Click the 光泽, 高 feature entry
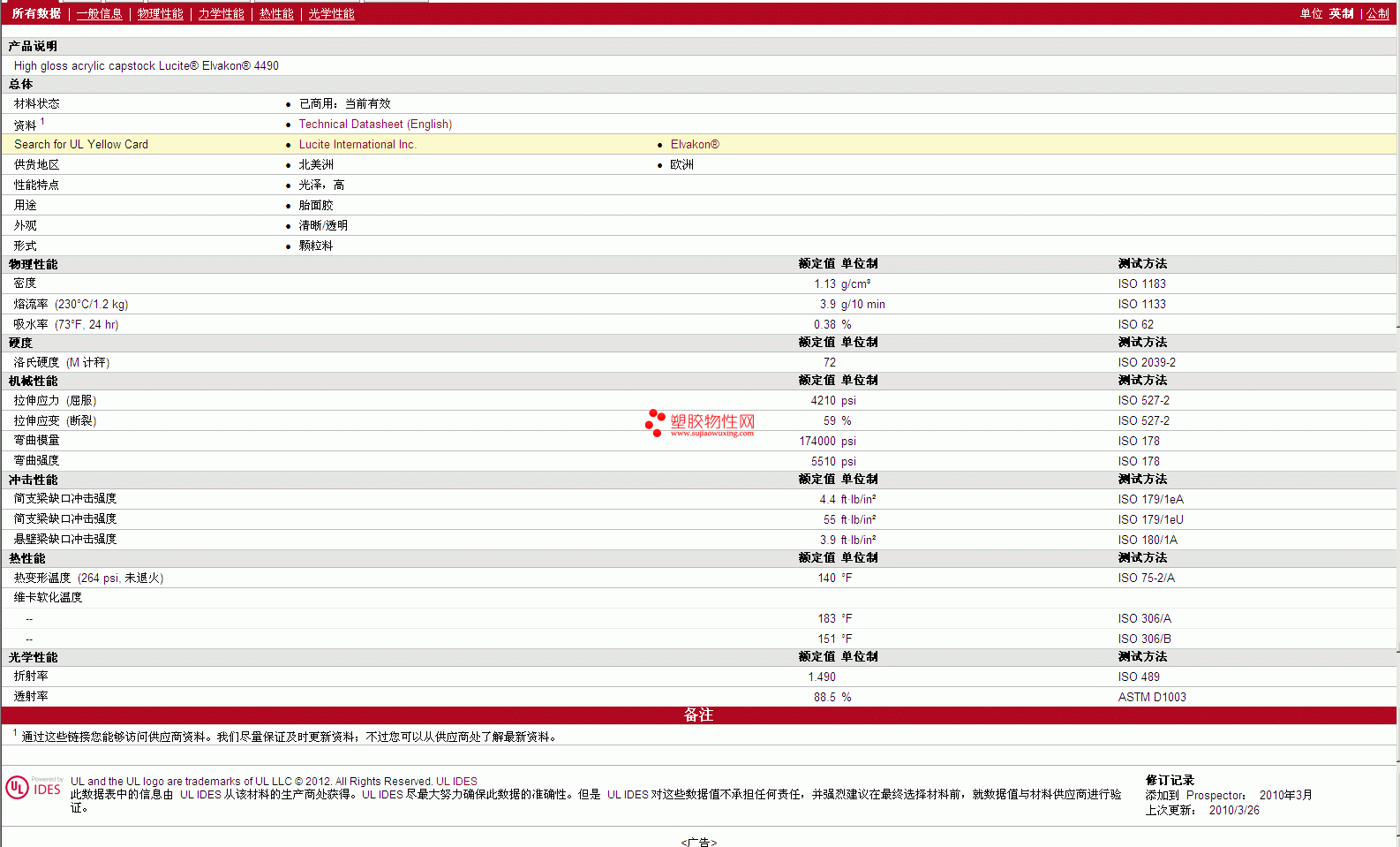Viewport: 1400px width, 847px height. coord(321,185)
